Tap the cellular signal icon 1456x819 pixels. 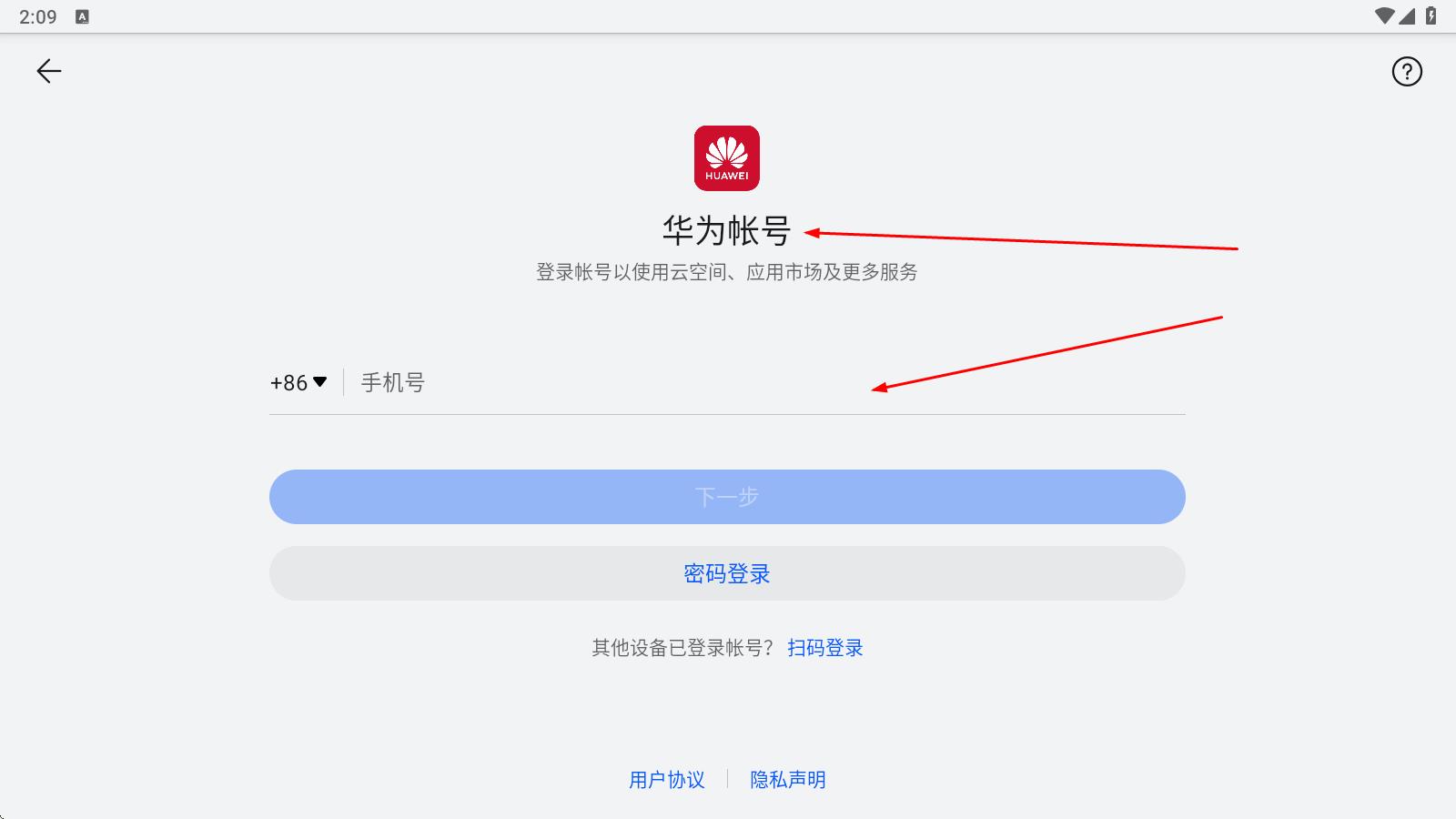1408,15
